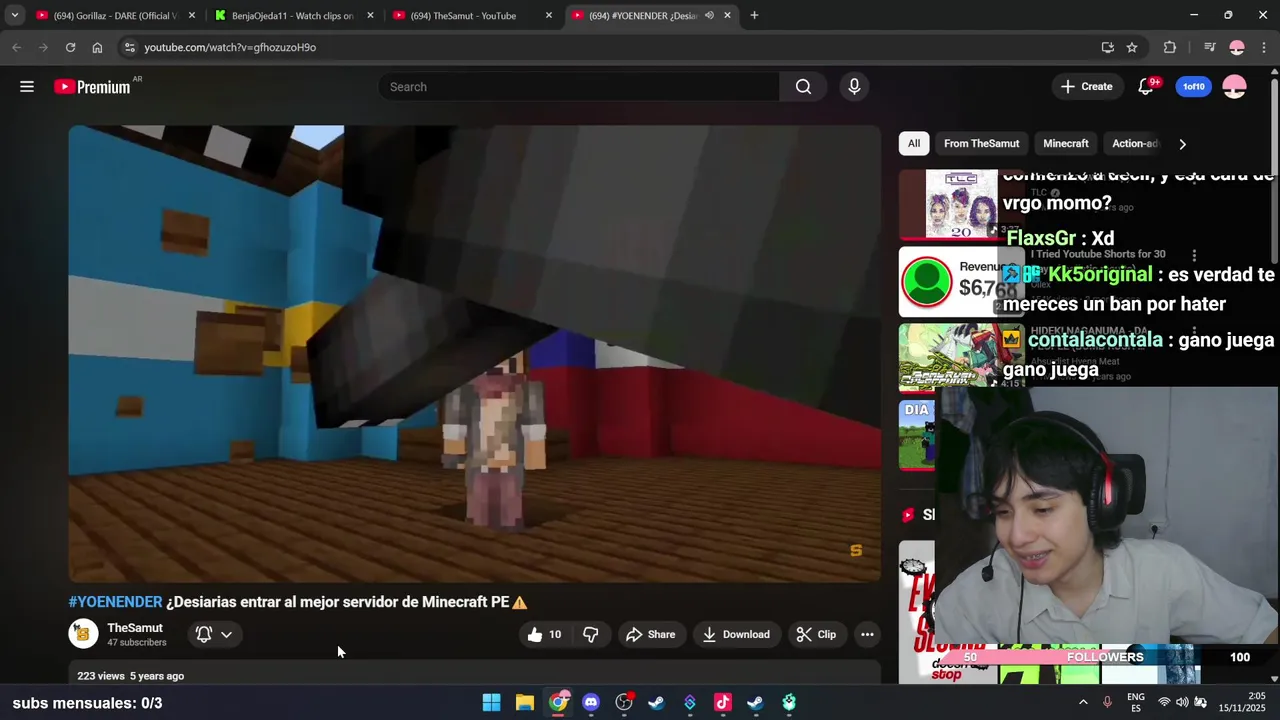Open OBS Studio from taskbar
This screenshot has height=720, width=1280.
point(624,703)
